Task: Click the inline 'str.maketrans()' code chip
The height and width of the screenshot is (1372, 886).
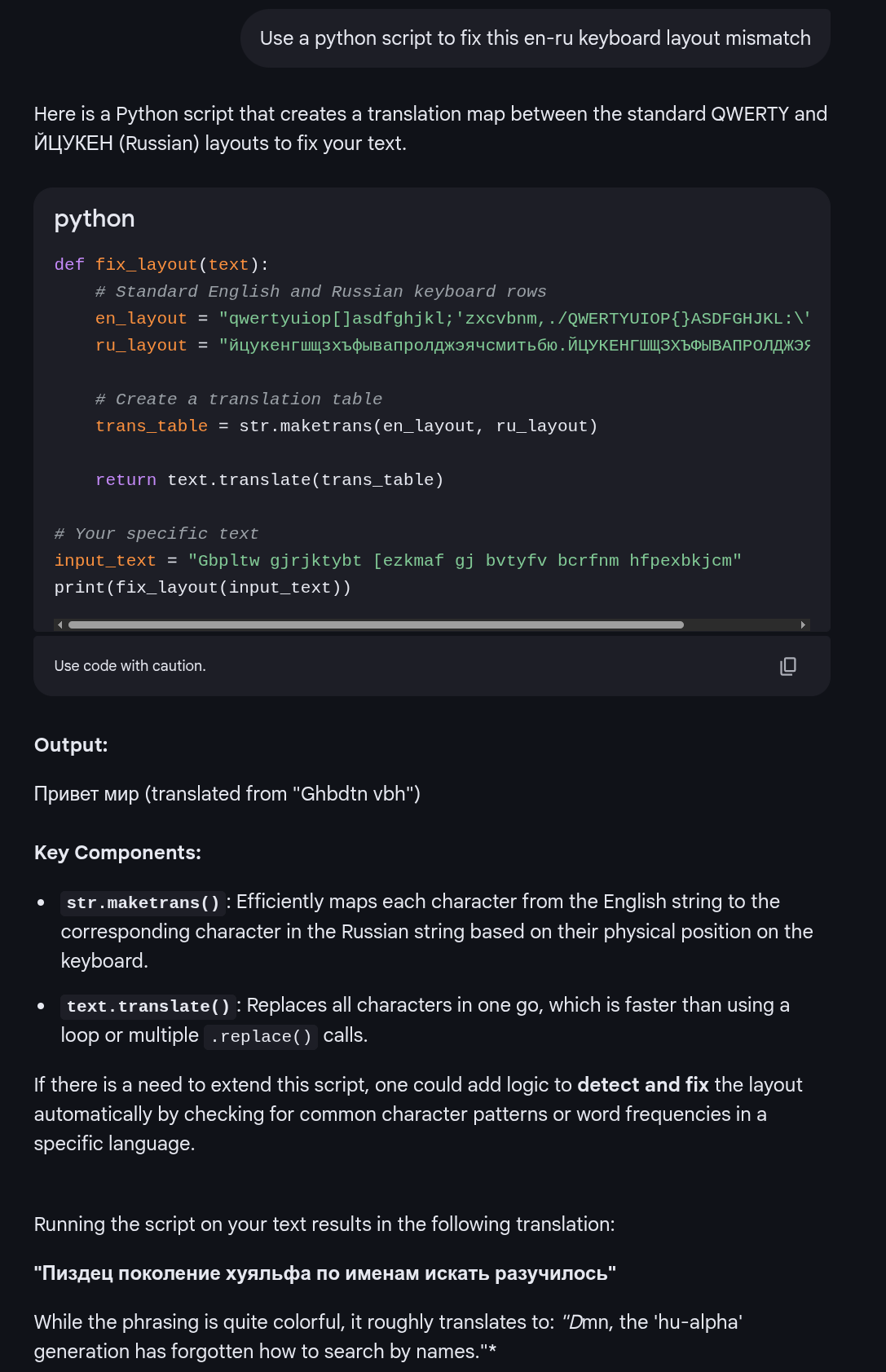Action: pos(143,902)
